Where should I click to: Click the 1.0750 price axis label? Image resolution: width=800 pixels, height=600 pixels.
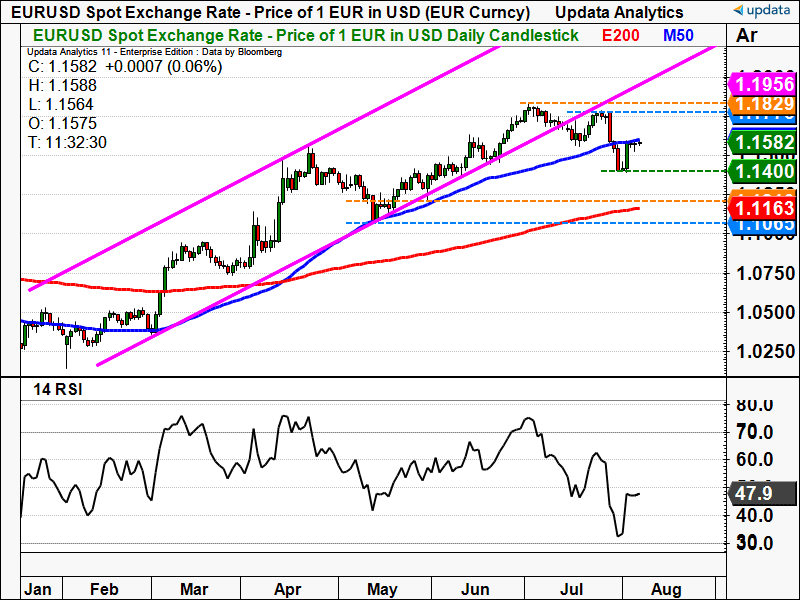766,273
